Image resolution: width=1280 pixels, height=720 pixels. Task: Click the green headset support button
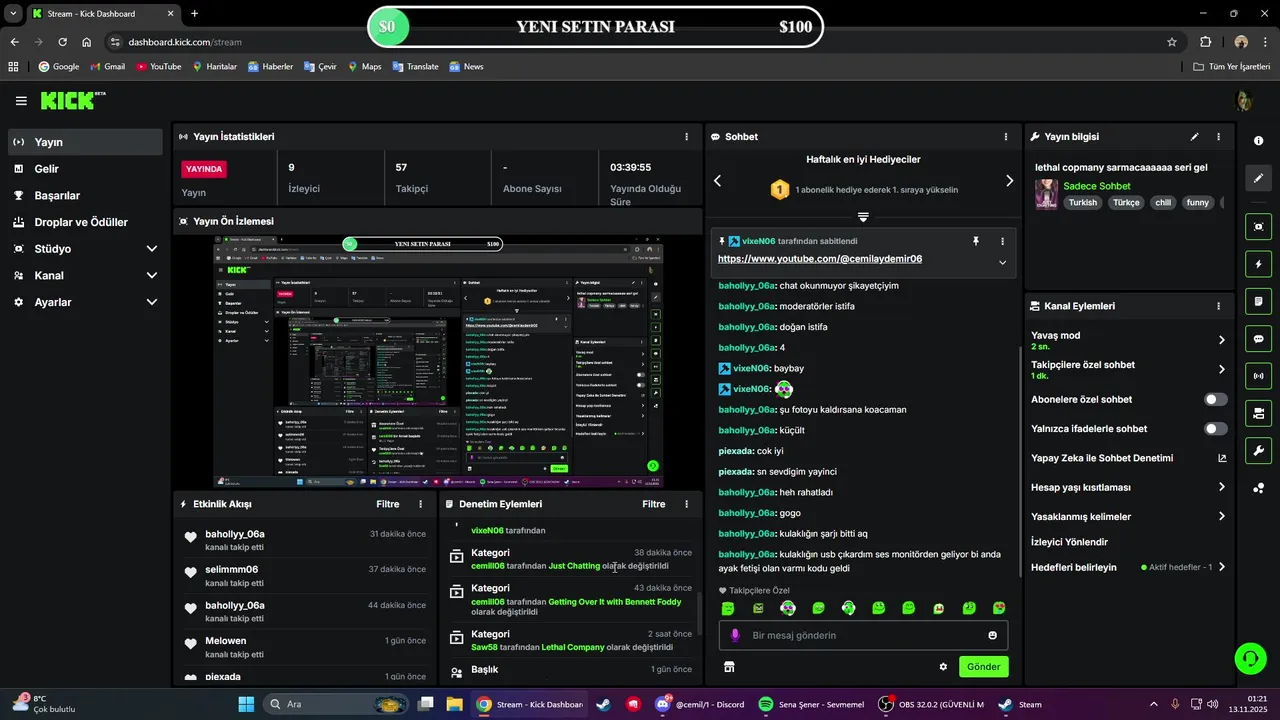point(1250,658)
